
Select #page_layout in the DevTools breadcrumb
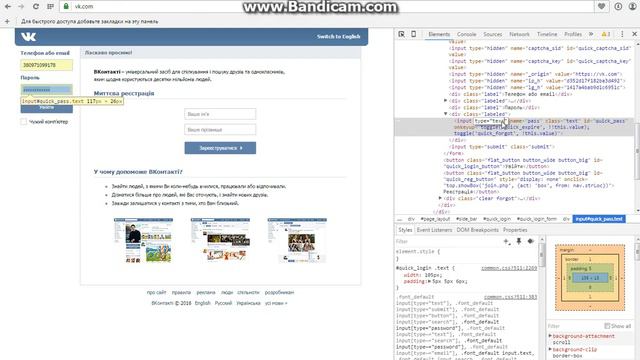[435, 219]
